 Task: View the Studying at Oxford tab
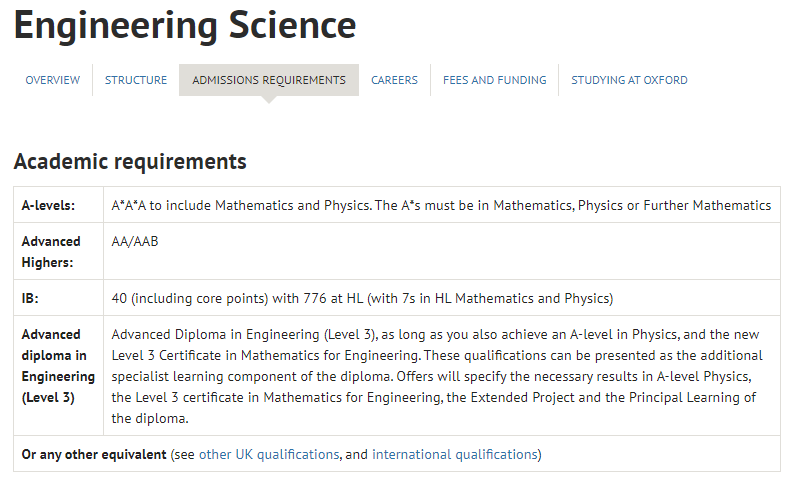(x=629, y=80)
